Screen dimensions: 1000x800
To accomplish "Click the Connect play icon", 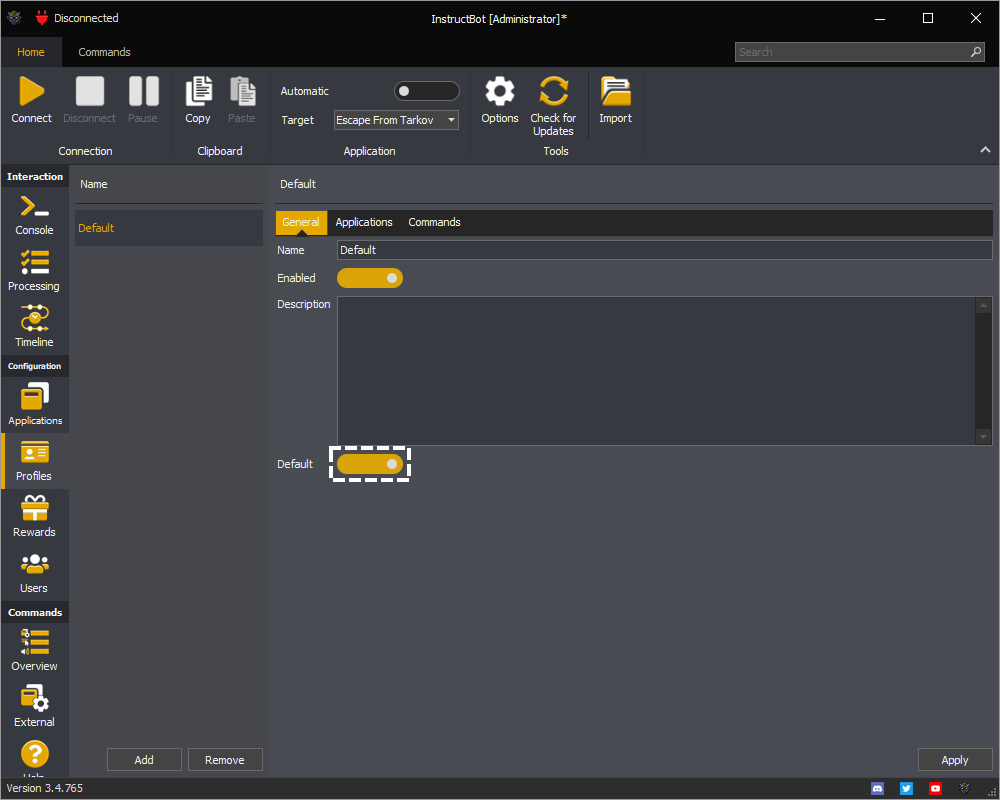I will (31, 91).
